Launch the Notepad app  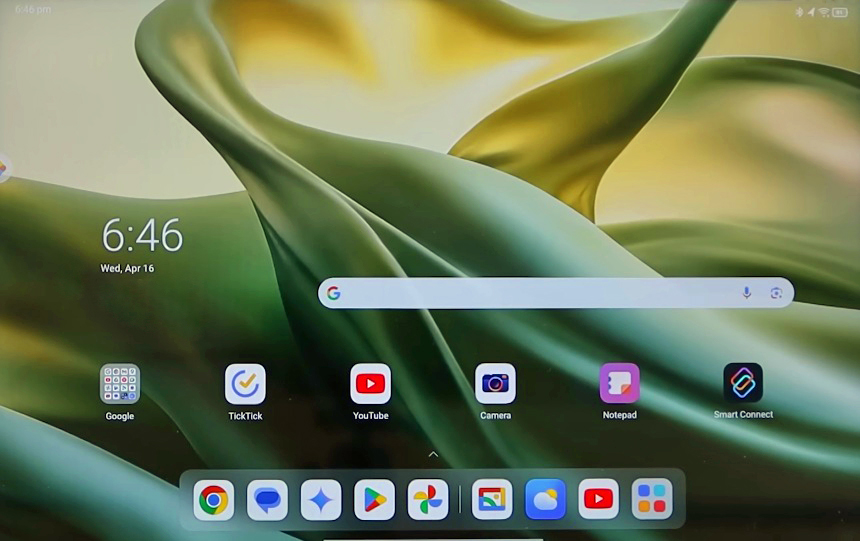(x=620, y=383)
